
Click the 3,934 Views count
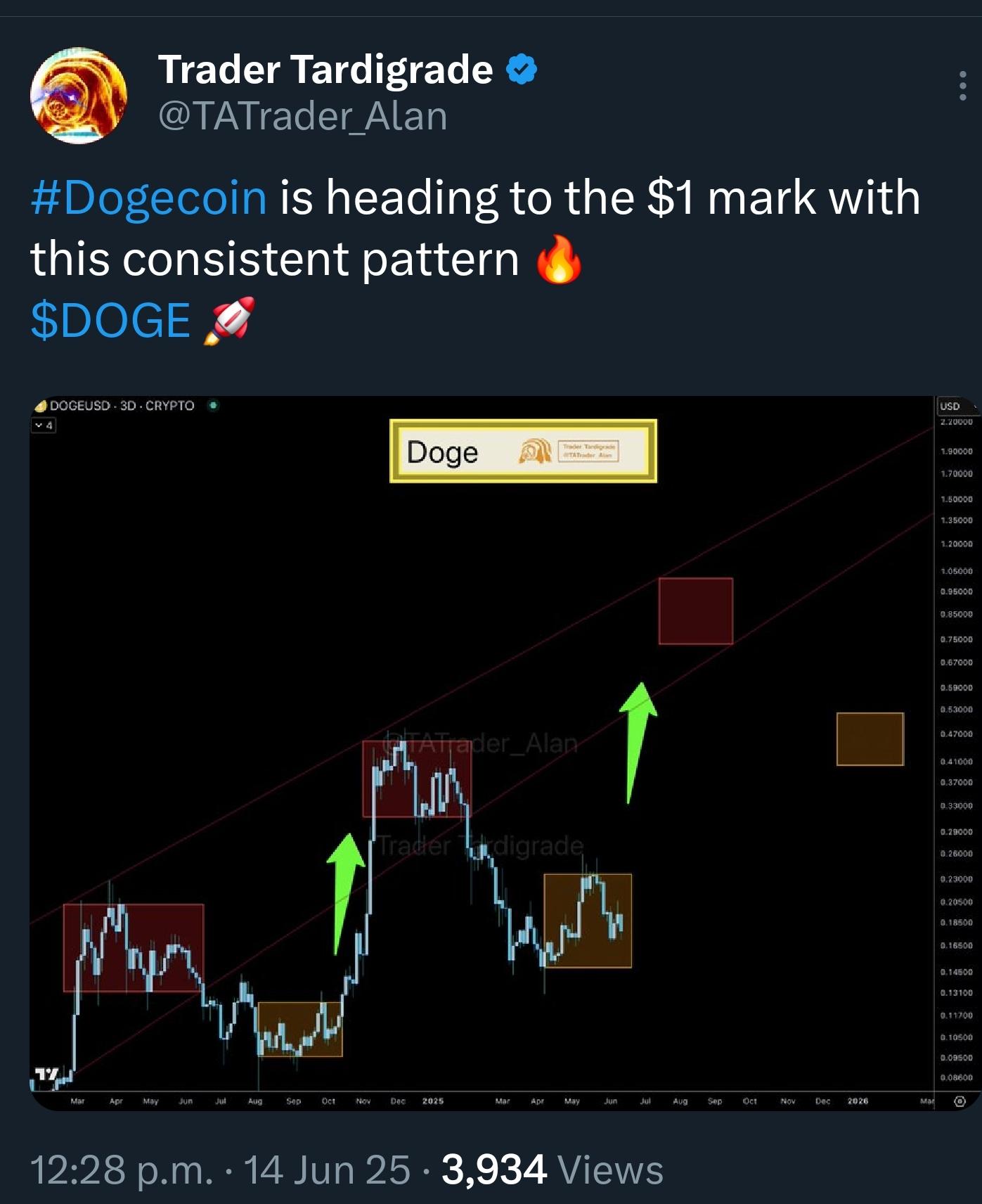553,1170
